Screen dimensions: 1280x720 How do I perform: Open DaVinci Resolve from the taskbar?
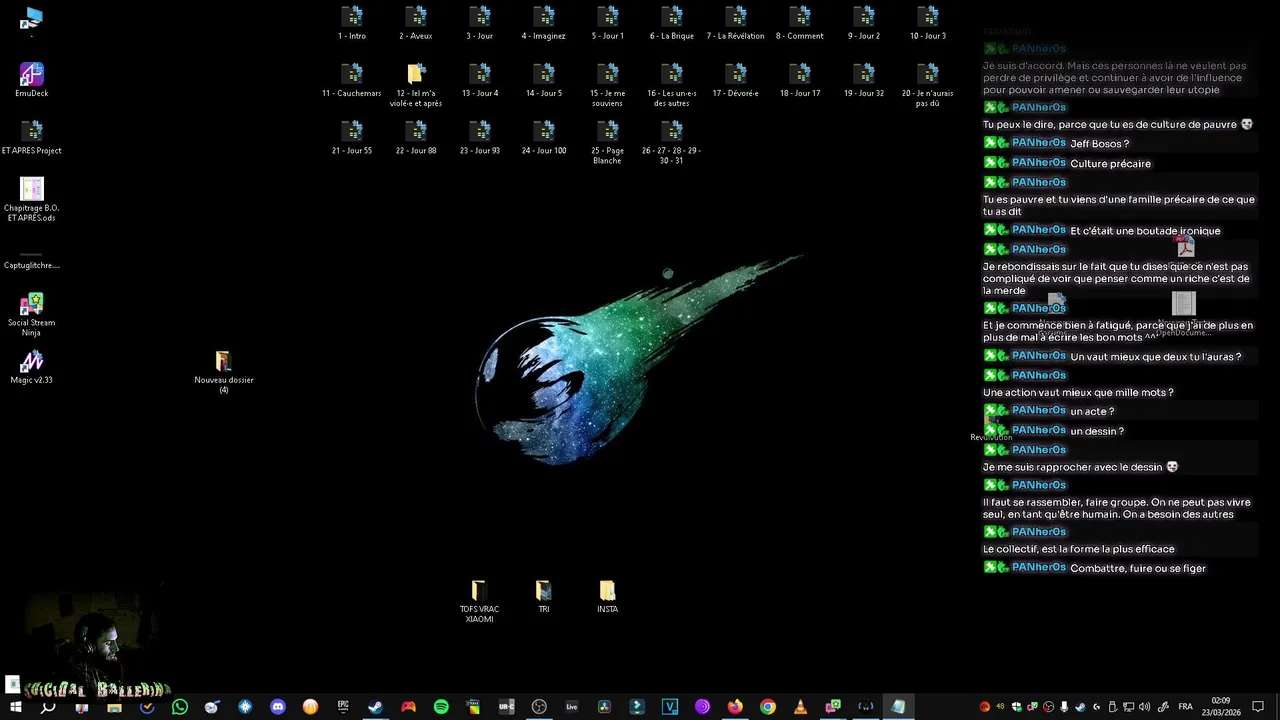pyautogui.click(x=604, y=707)
